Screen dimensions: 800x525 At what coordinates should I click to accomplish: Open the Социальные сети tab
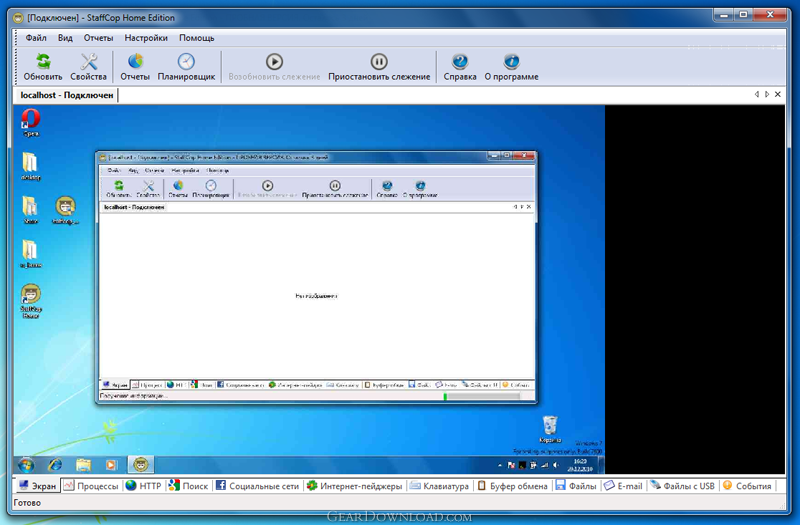click(x=257, y=486)
